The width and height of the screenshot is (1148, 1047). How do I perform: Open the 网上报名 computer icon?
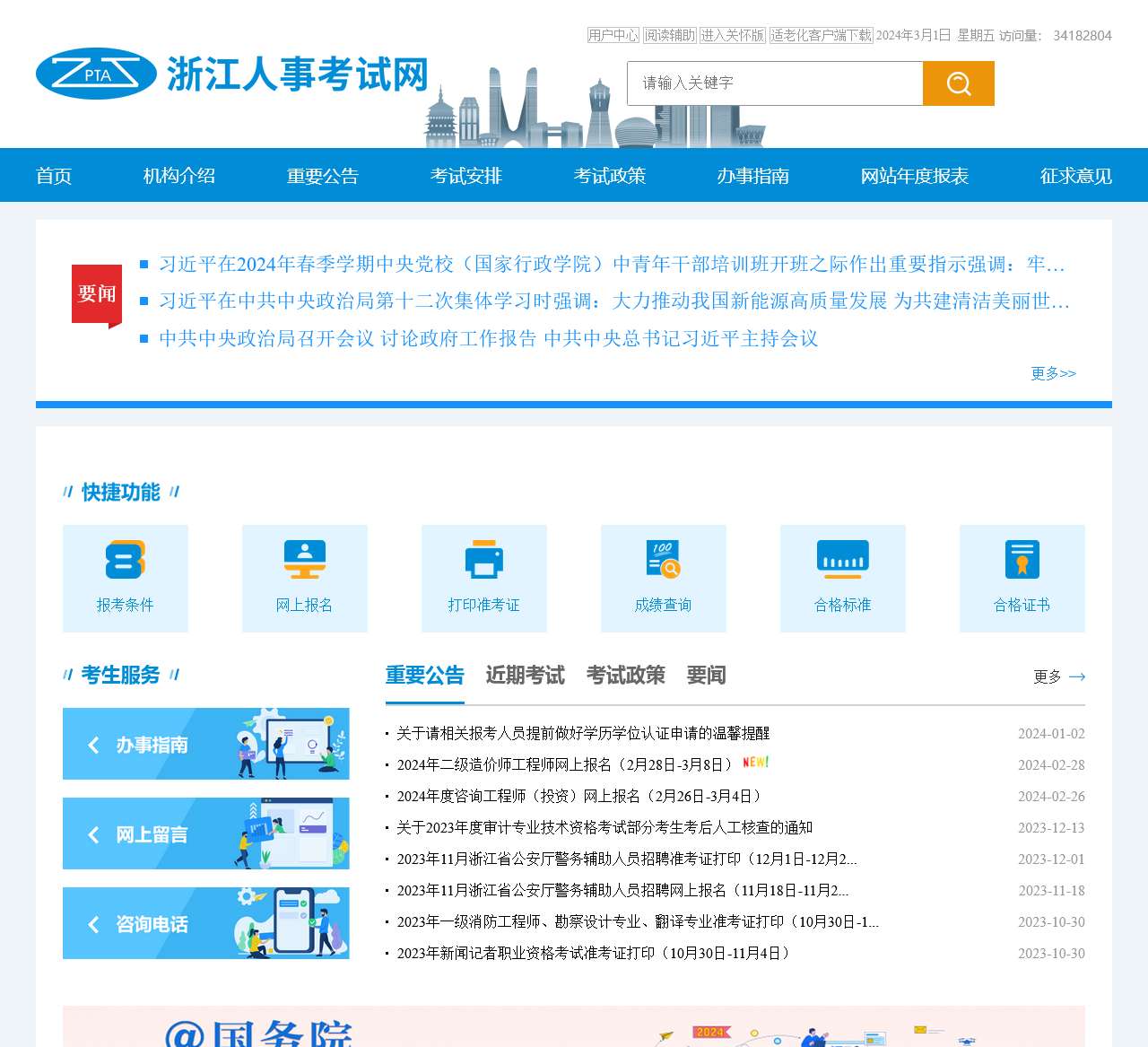click(305, 561)
